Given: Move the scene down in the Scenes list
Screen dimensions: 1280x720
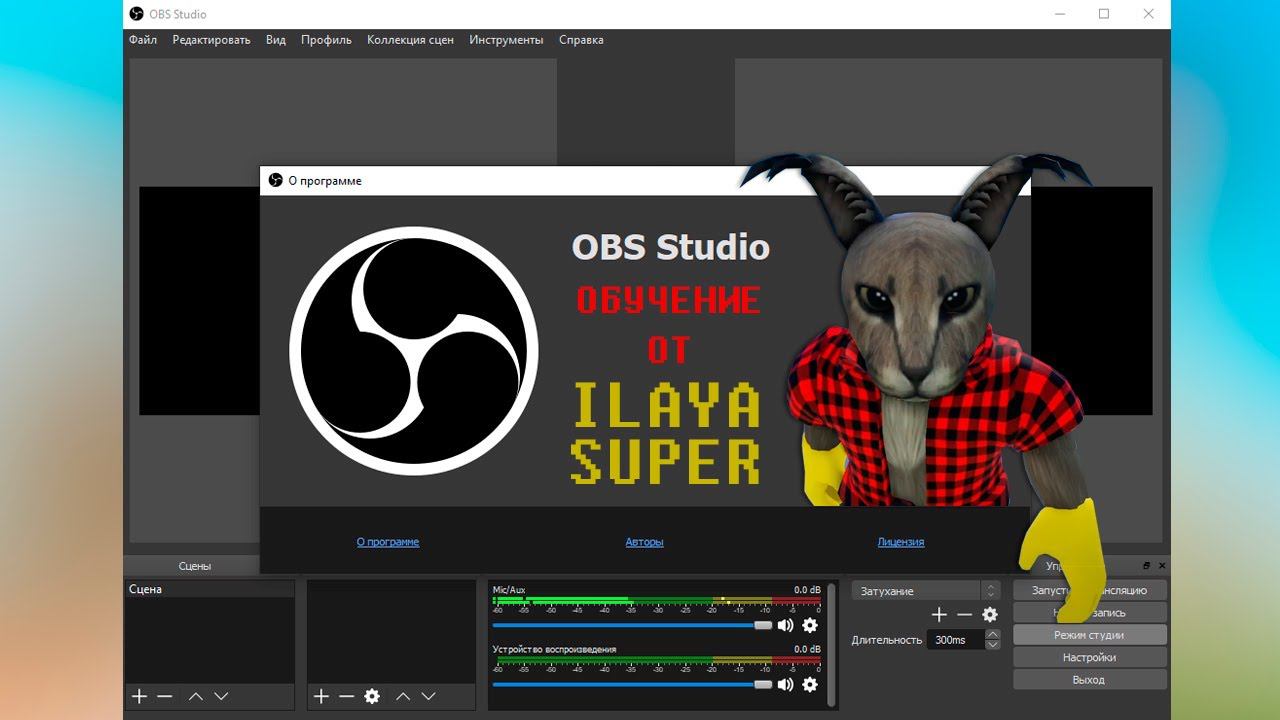Looking at the screenshot, I should pyautogui.click(x=222, y=696).
